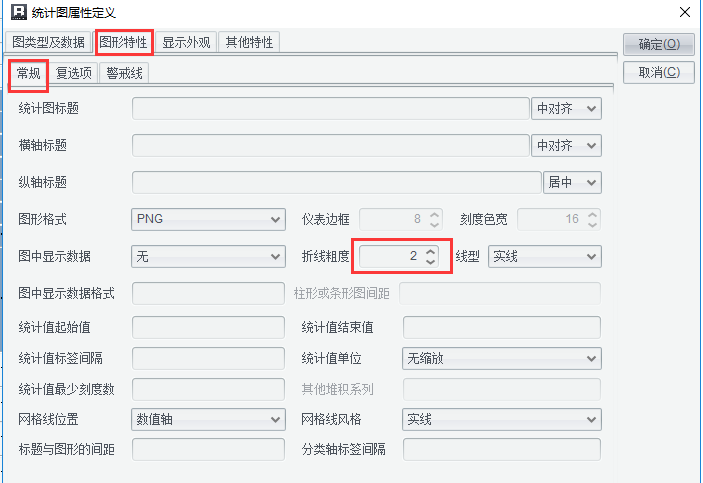Open the 其他特性 tab

[249, 42]
